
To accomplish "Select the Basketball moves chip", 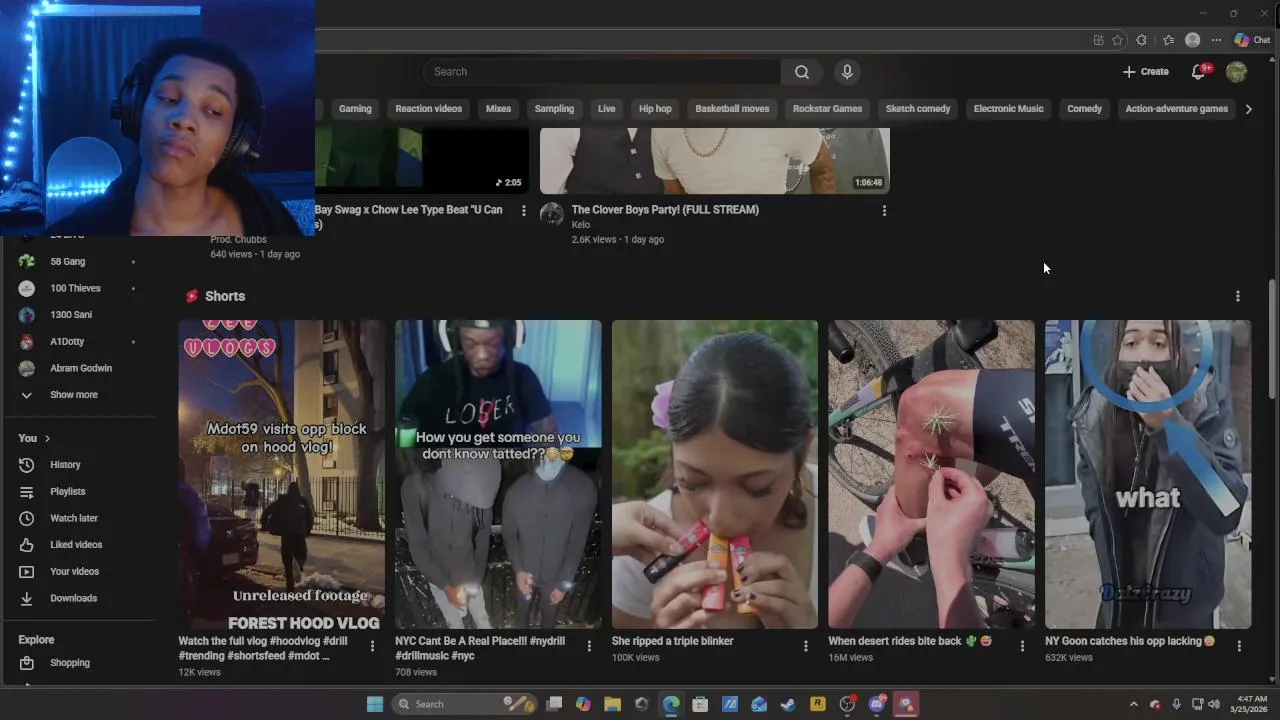I will [732, 109].
